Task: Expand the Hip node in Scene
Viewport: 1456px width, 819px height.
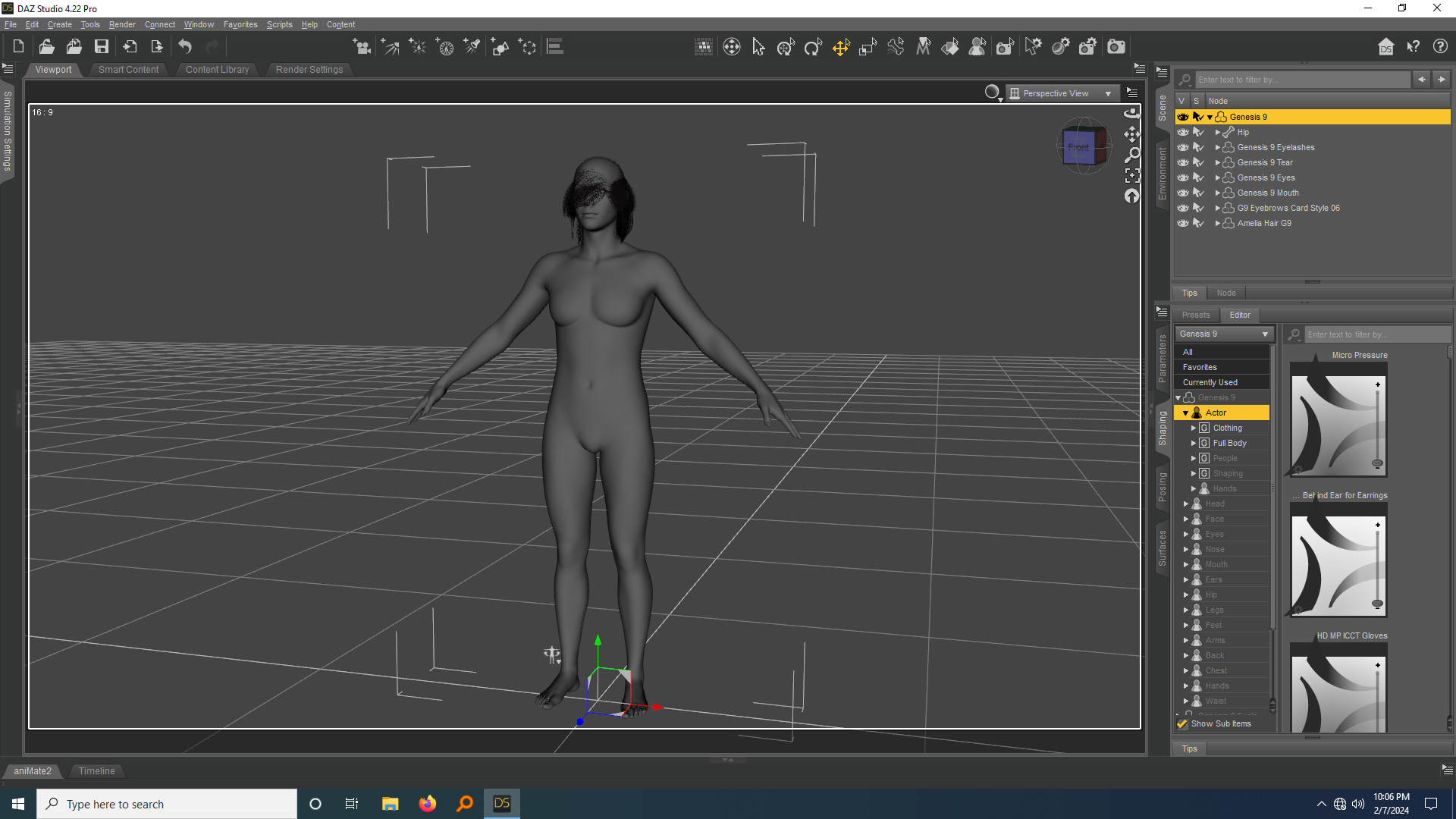Action: 1217,132
